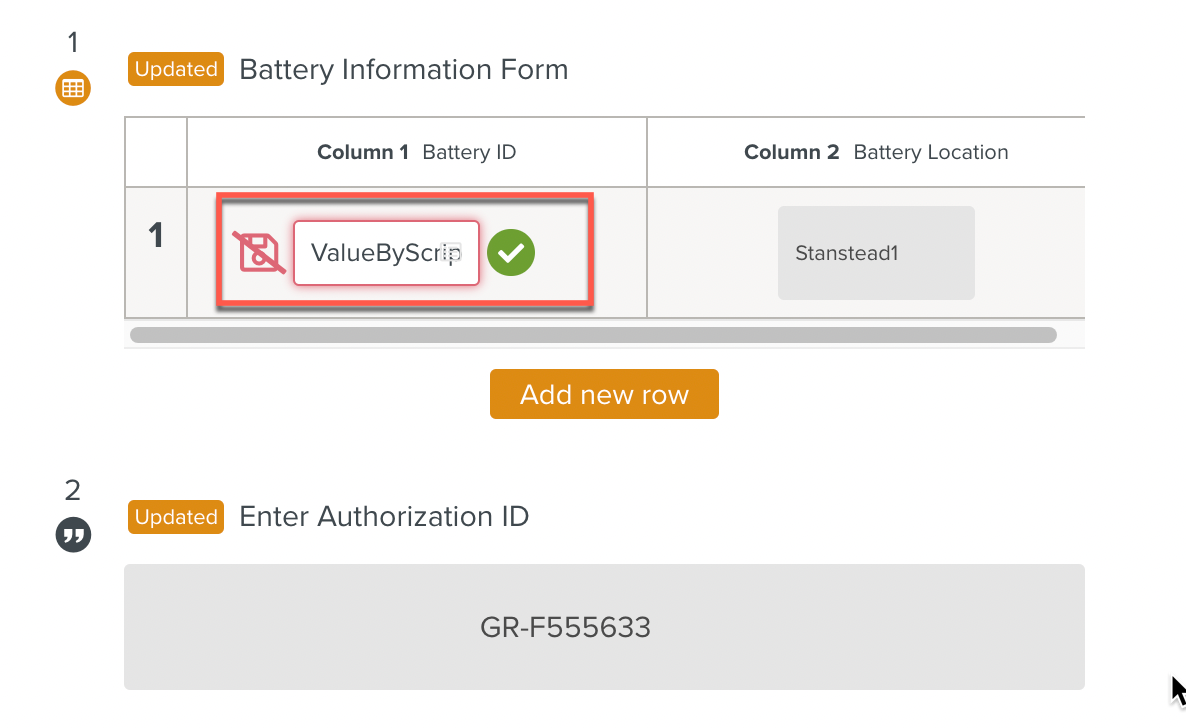Click the green checkmark confirm icon
This screenshot has width=1186, height=728.
coord(511,253)
